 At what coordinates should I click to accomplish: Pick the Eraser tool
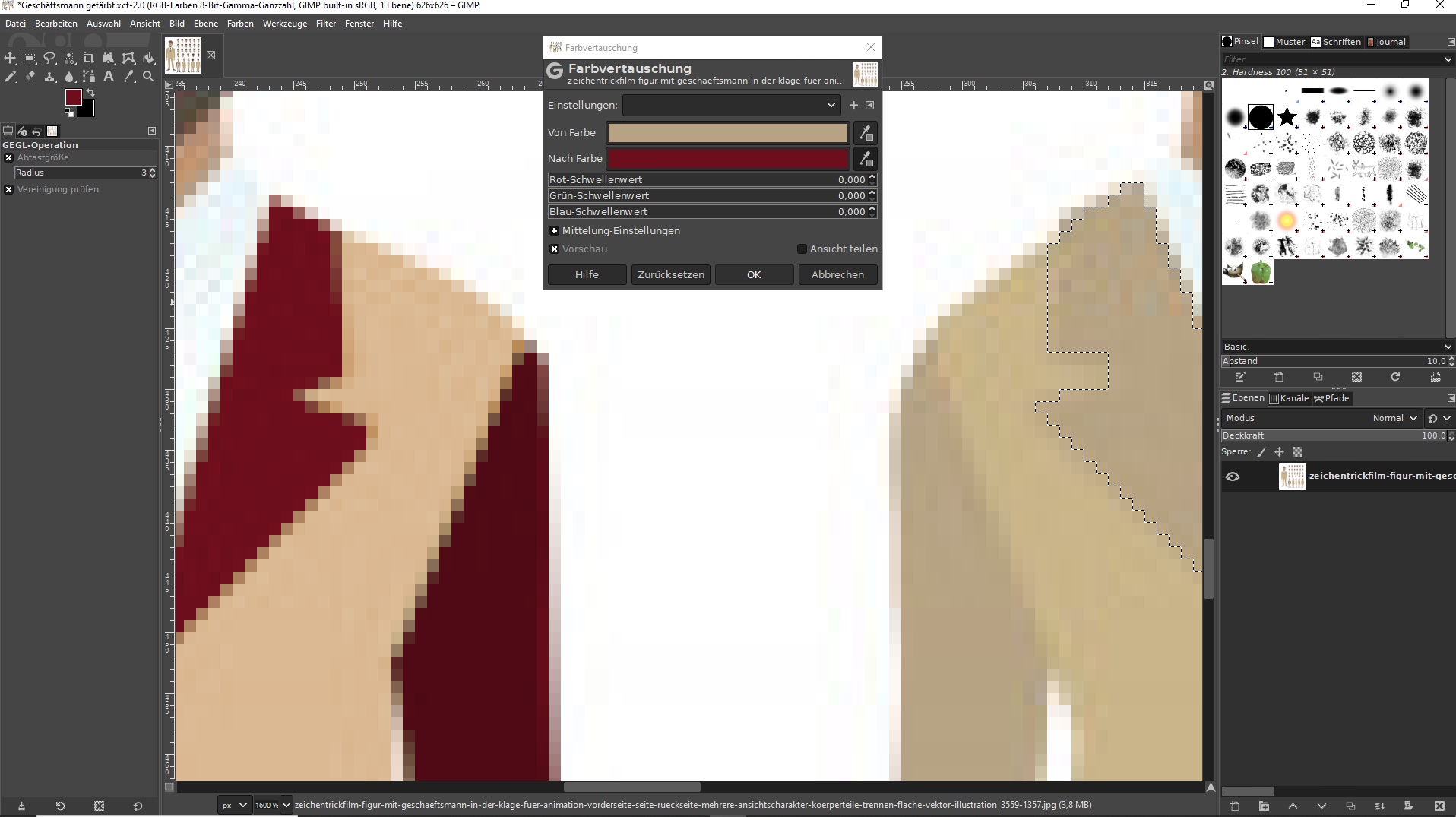click(x=30, y=77)
